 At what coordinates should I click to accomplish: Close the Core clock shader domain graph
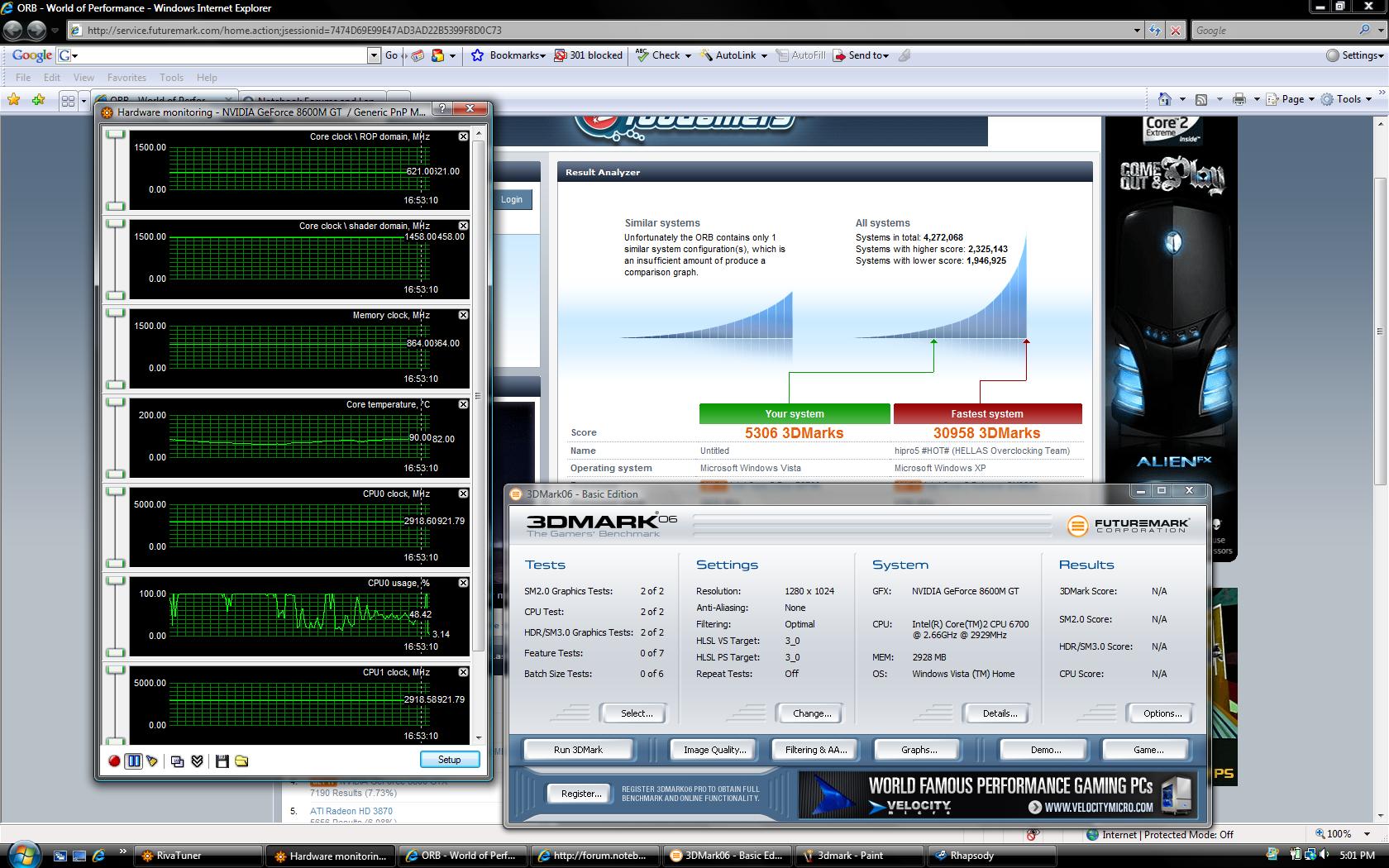463,226
